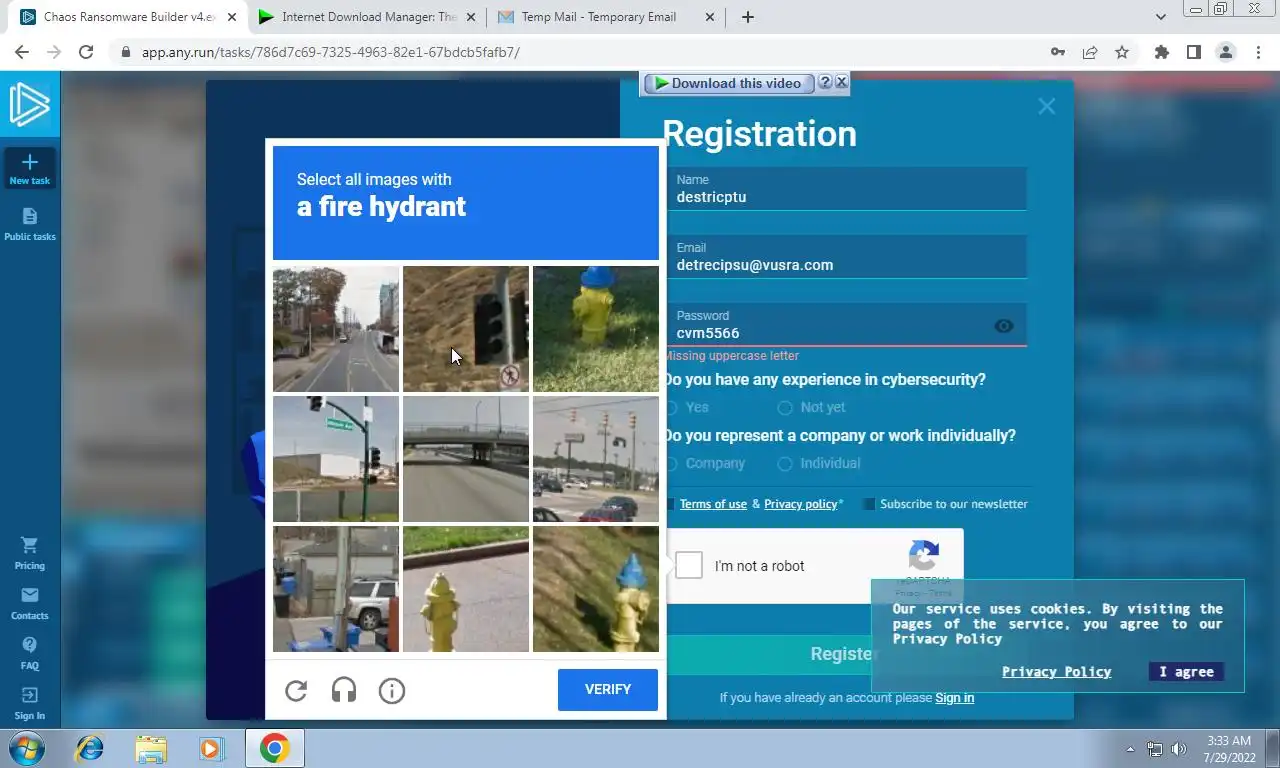Select Individual radio option
This screenshot has width=1280, height=768.
[785, 464]
